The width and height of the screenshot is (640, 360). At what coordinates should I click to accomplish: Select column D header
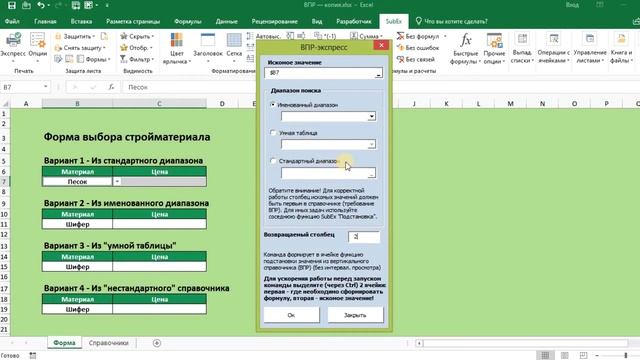222,104
